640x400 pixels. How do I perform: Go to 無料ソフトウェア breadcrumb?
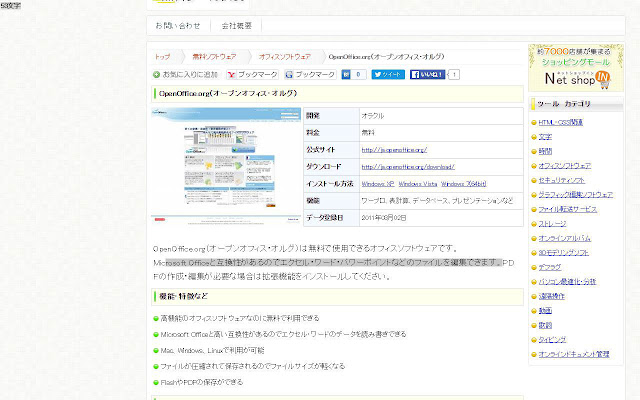(x=214, y=57)
